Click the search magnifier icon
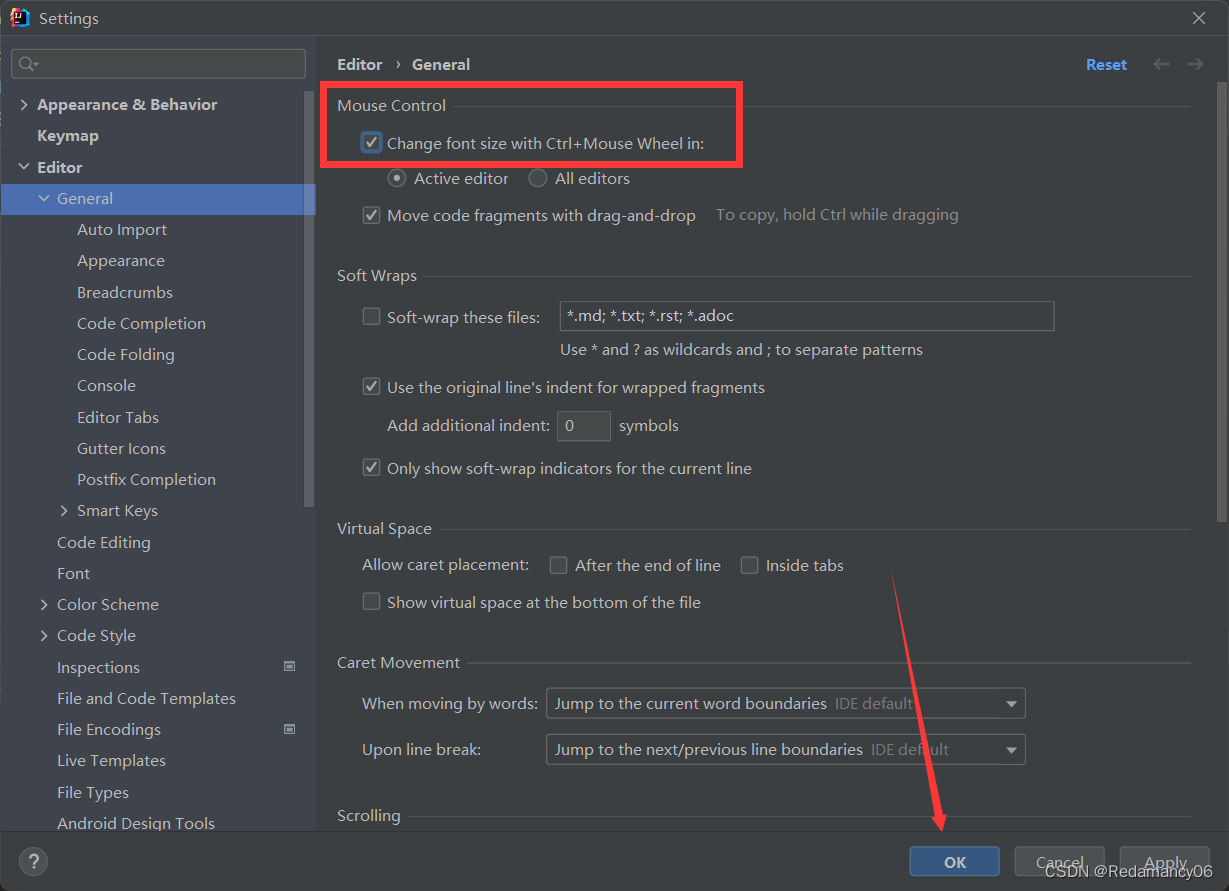The height and width of the screenshot is (891, 1229). [28, 64]
